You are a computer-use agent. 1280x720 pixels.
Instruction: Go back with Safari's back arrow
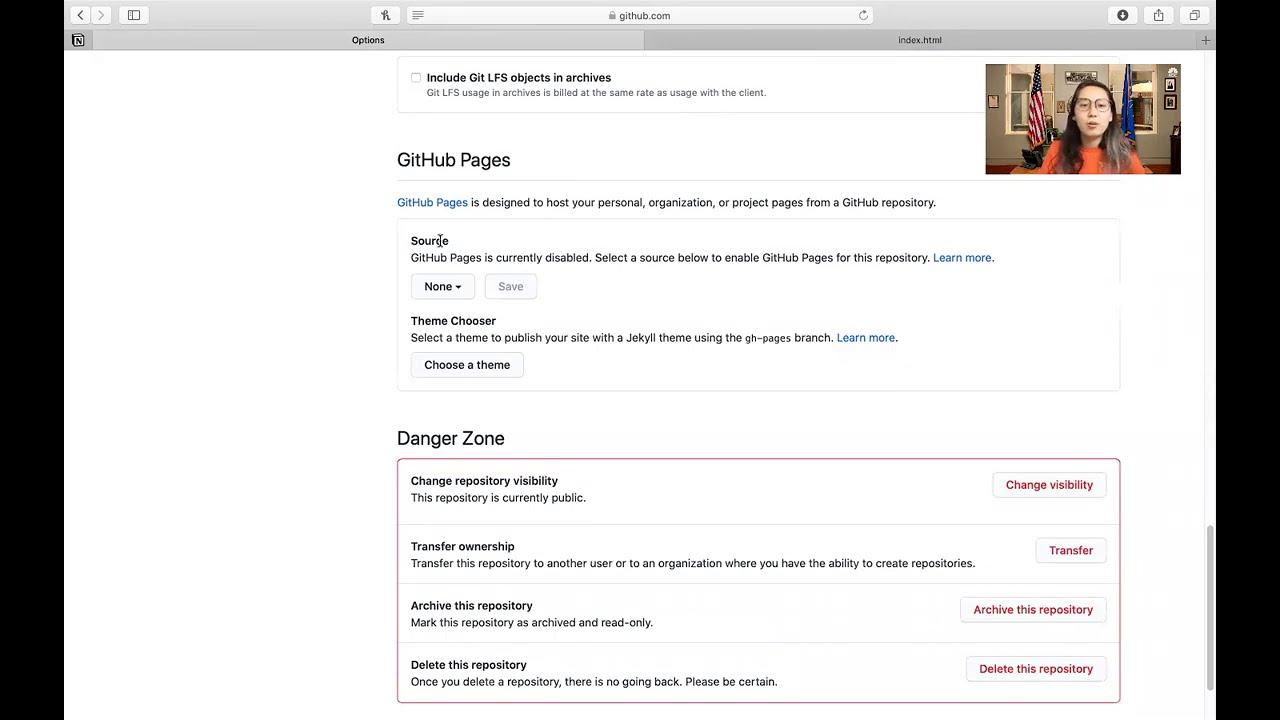80,15
